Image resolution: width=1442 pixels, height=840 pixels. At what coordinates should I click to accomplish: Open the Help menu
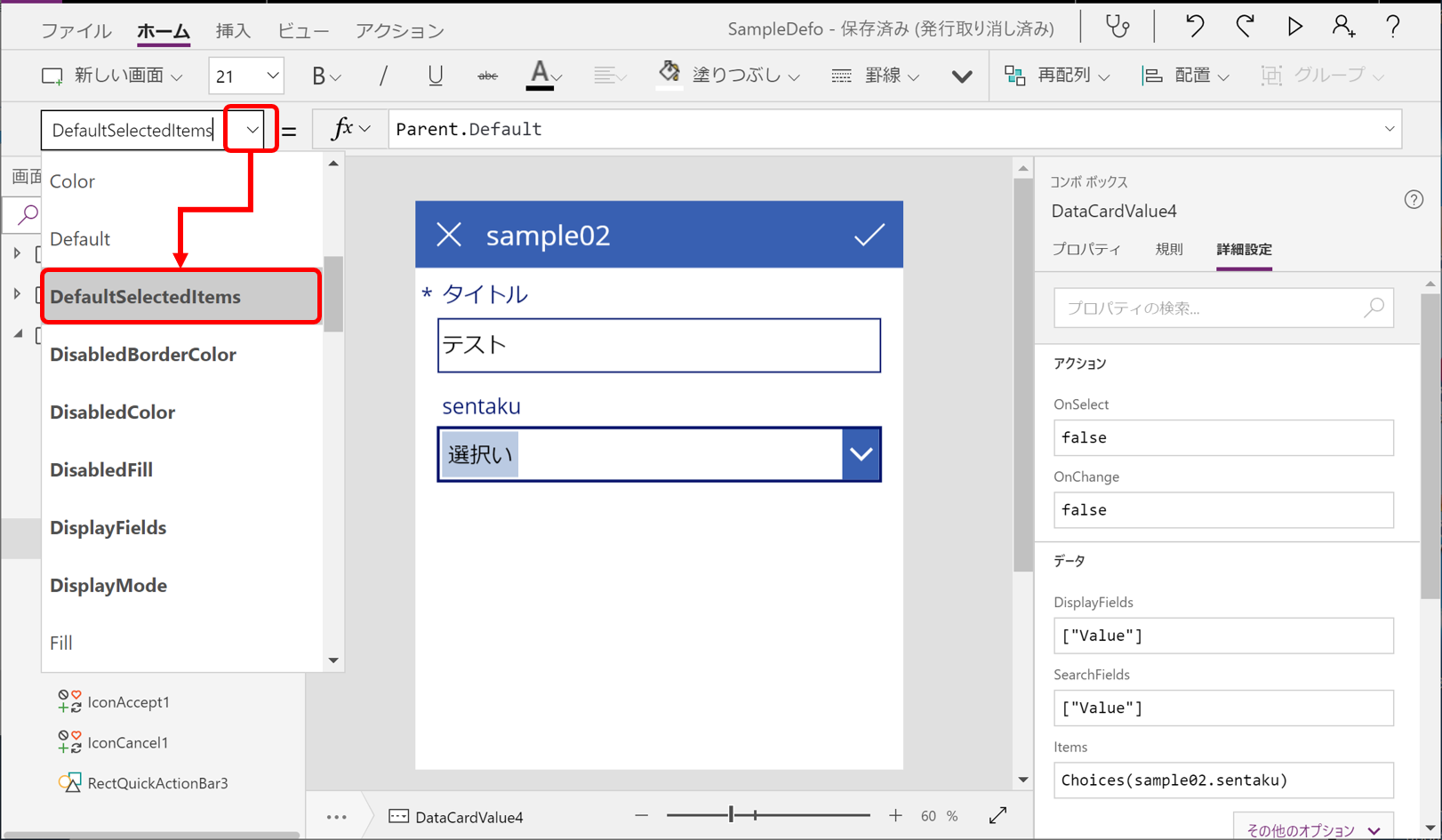(x=1392, y=28)
